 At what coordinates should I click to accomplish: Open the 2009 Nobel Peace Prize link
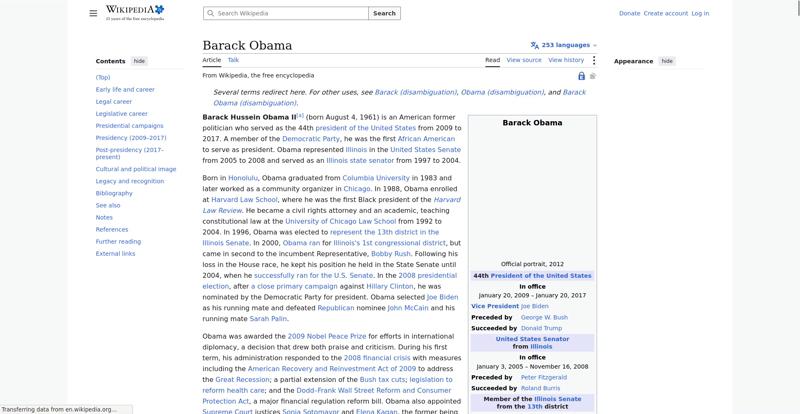coord(327,337)
